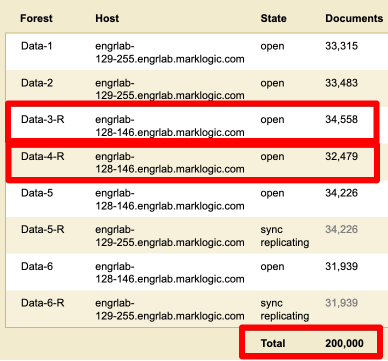Click the host name in the Data-6 row
Image resolution: width=388 pixels, height=361 pixels.
[x=170, y=273]
